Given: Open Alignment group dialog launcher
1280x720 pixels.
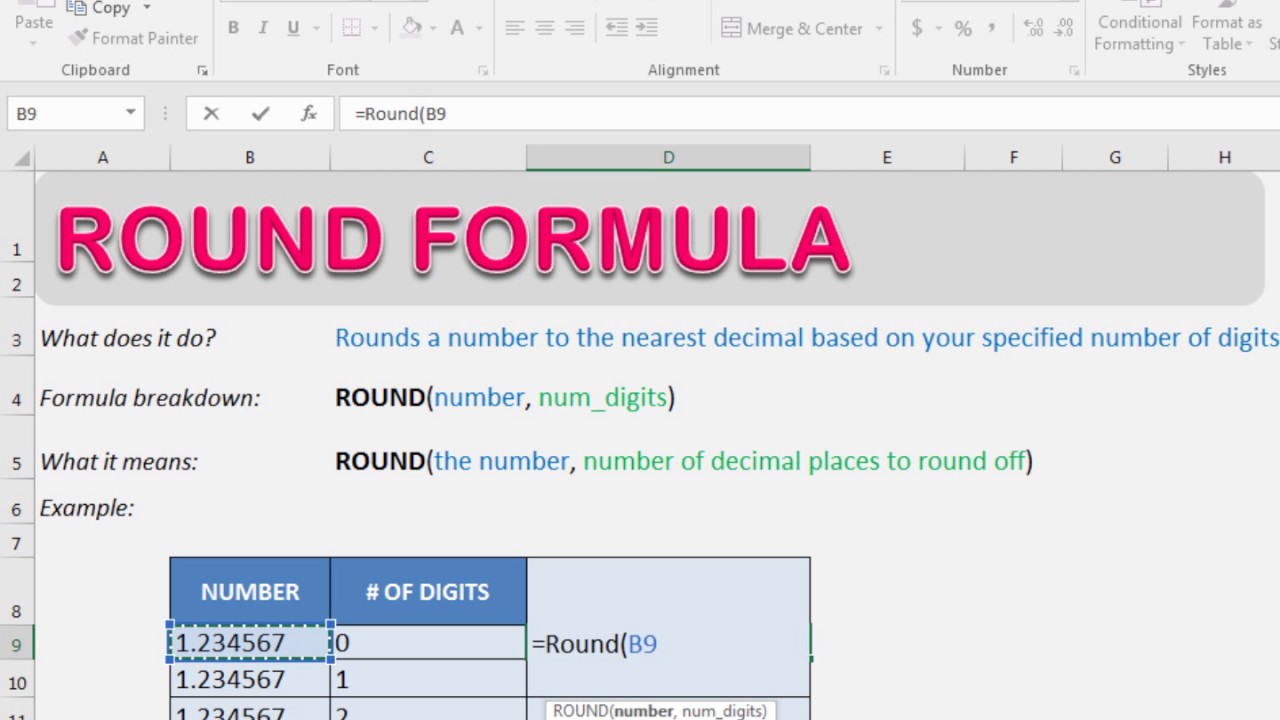Looking at the screenshot, I should pyautogui.click(x=884, y=70).
